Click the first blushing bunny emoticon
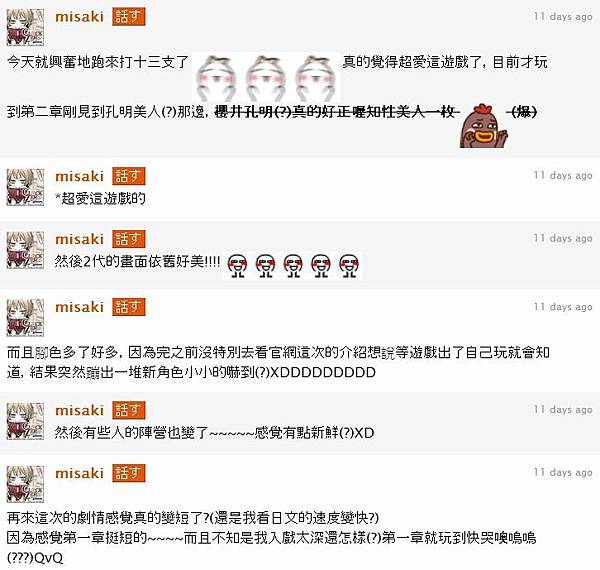600x570 pixels. coord(217,78)
